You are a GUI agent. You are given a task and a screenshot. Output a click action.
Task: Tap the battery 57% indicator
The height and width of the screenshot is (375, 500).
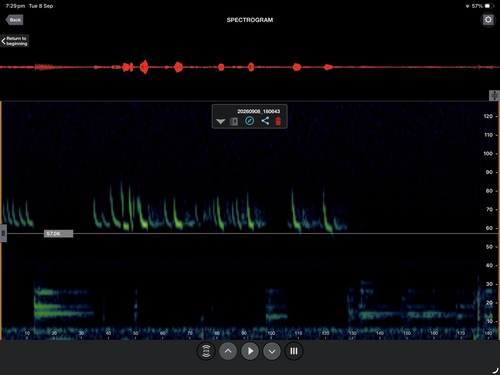[x=483, y=6]
